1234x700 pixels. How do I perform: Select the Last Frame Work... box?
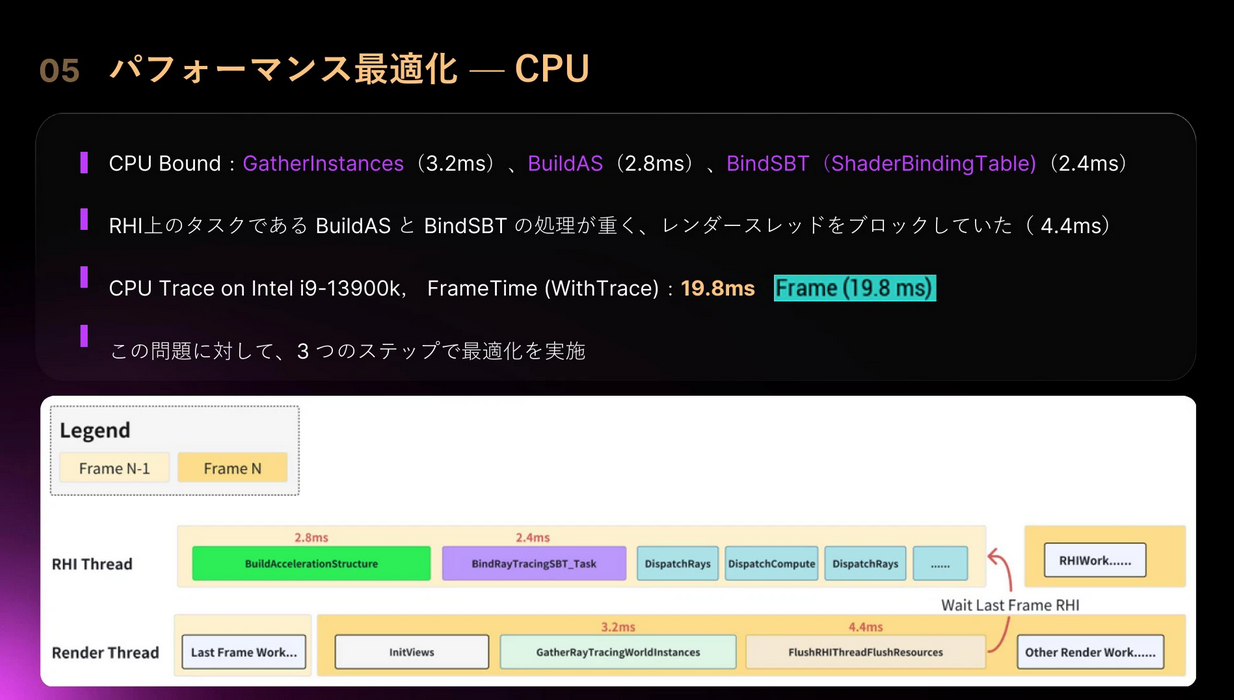[244, 652]
